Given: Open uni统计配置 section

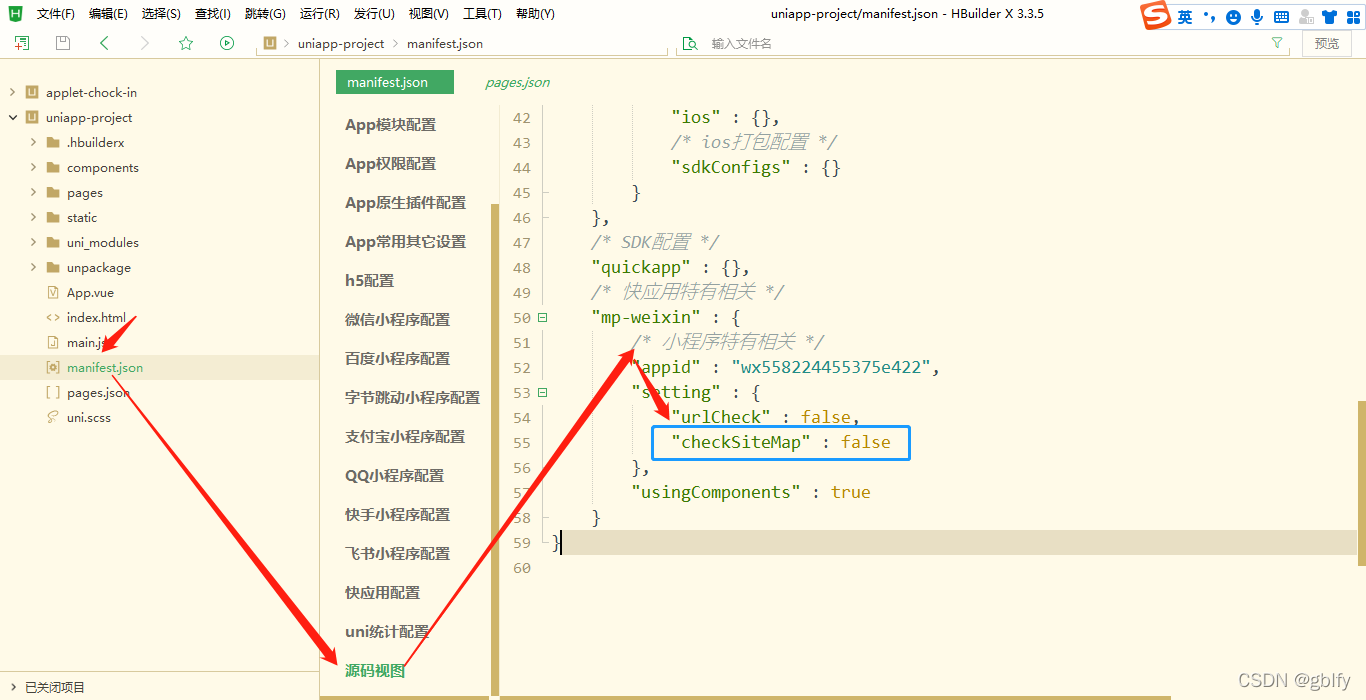Looking at the screenshot, I should click(x=387, y=631).
